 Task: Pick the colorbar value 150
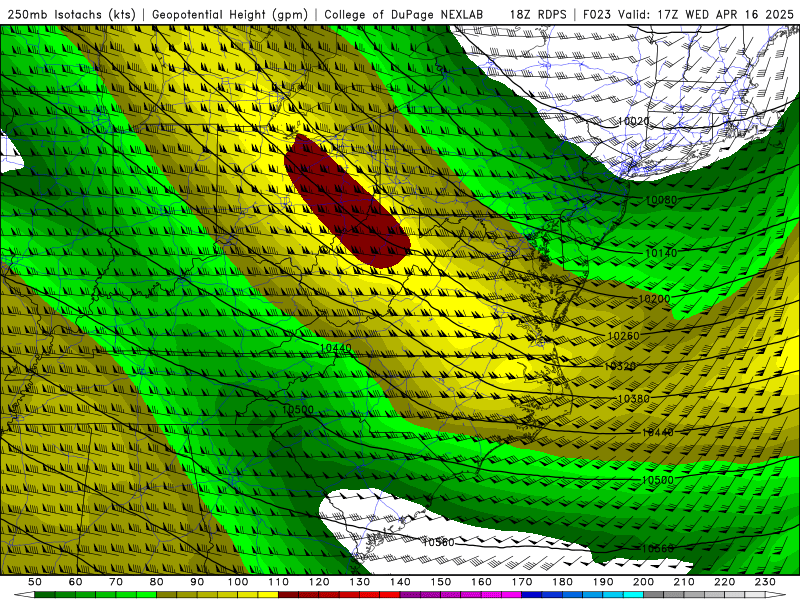pyautogui.click(x=441, y=582)
